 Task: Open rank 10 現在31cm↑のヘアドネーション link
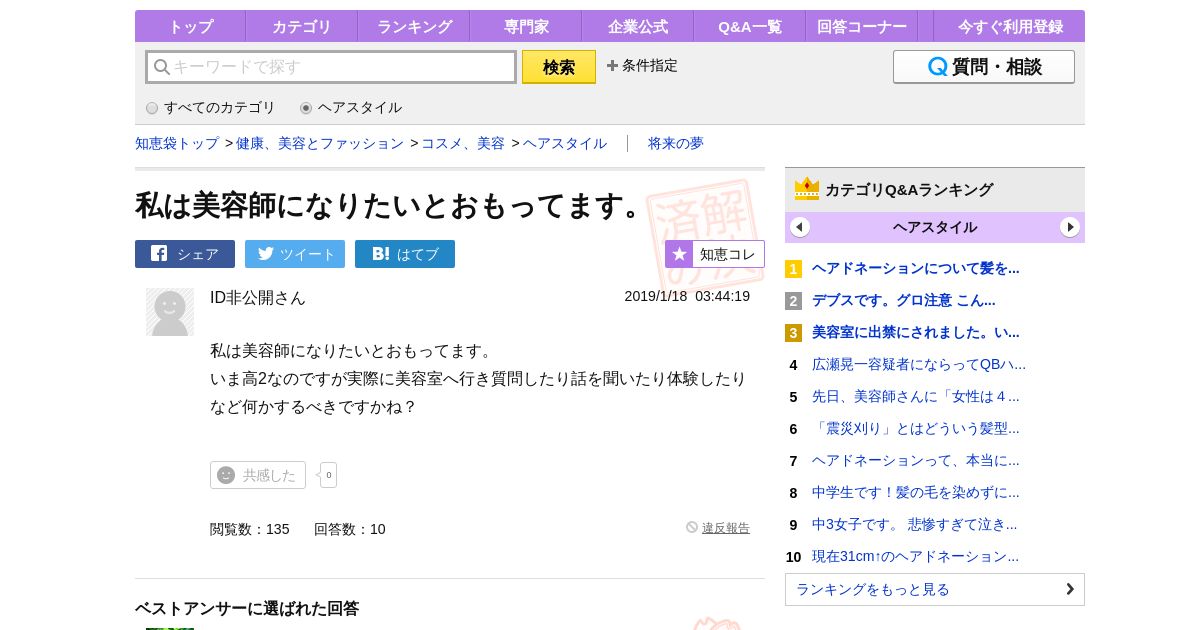[916, 556]
